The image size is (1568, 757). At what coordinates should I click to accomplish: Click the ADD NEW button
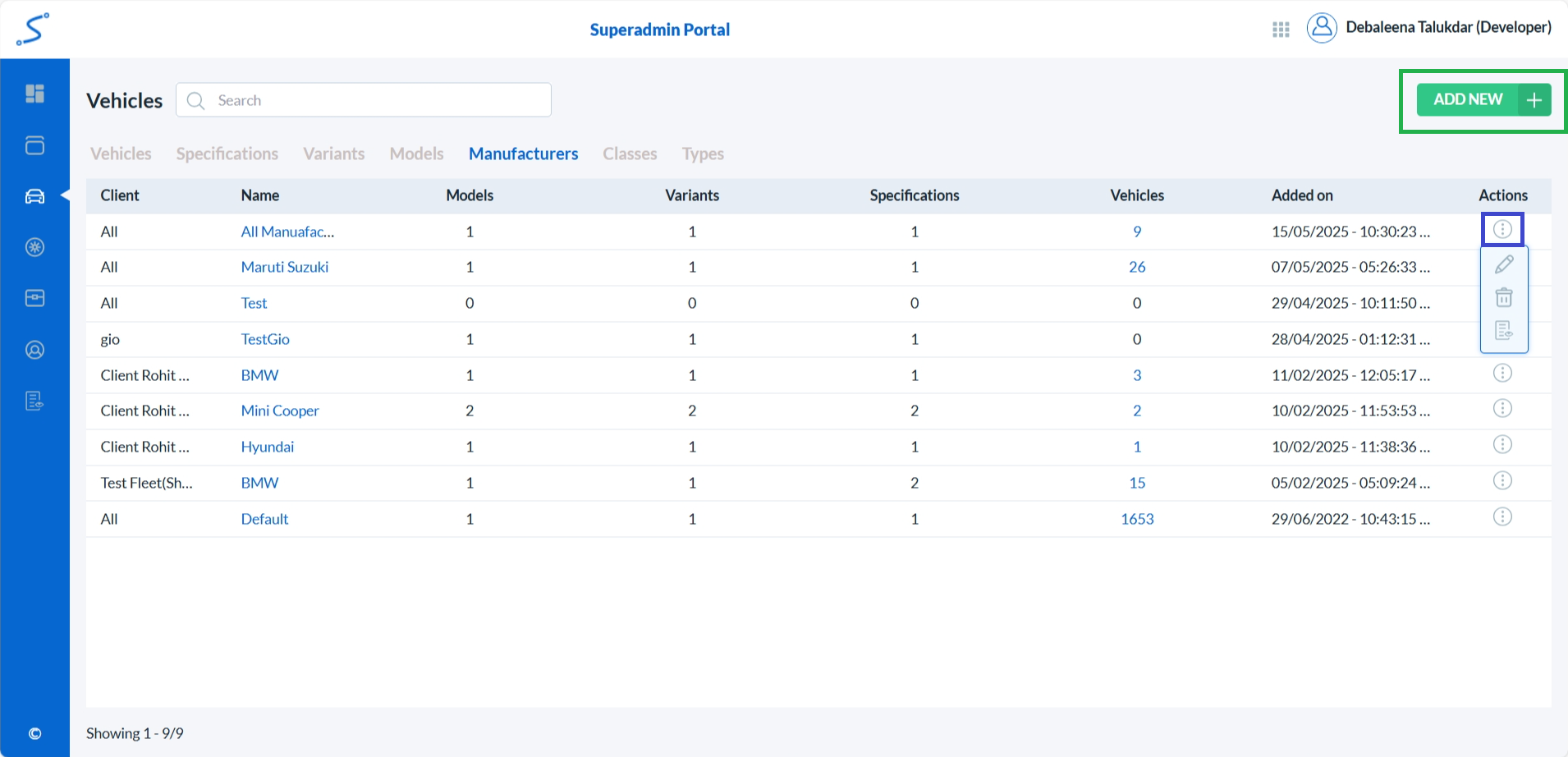[1483, 100]
